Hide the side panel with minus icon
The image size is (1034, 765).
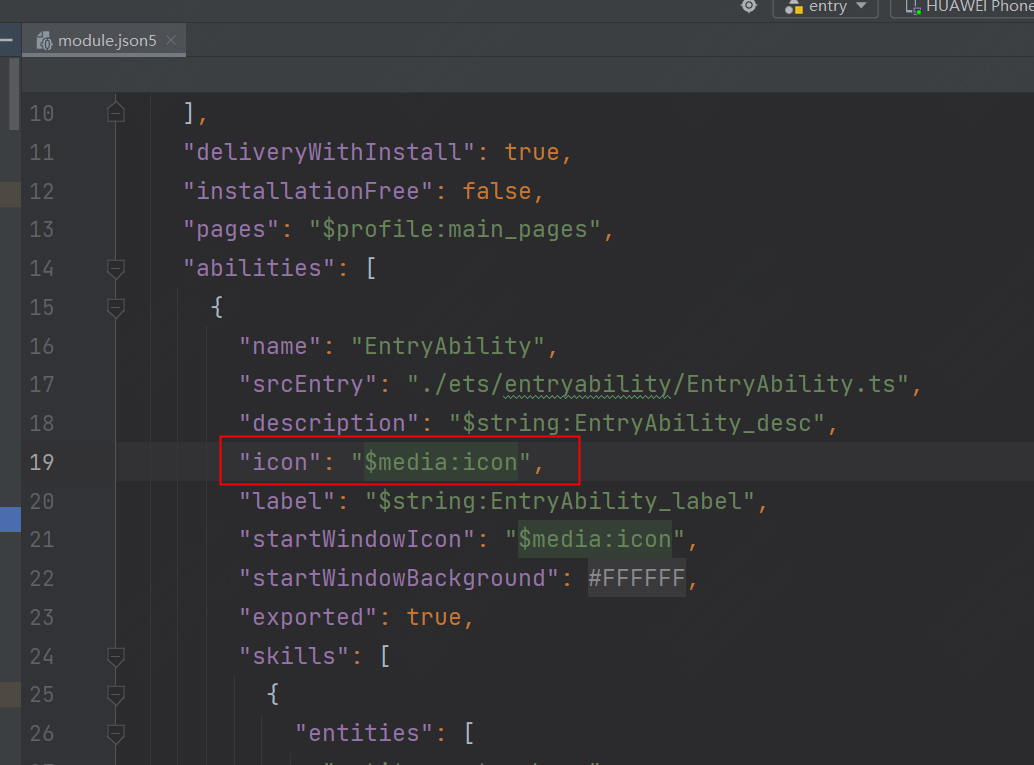[x=6, y=40]
